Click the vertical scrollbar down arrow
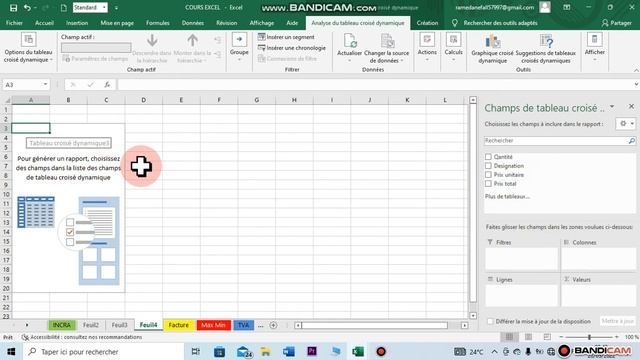This screenshot has width=640, height=360. (473, 316)
